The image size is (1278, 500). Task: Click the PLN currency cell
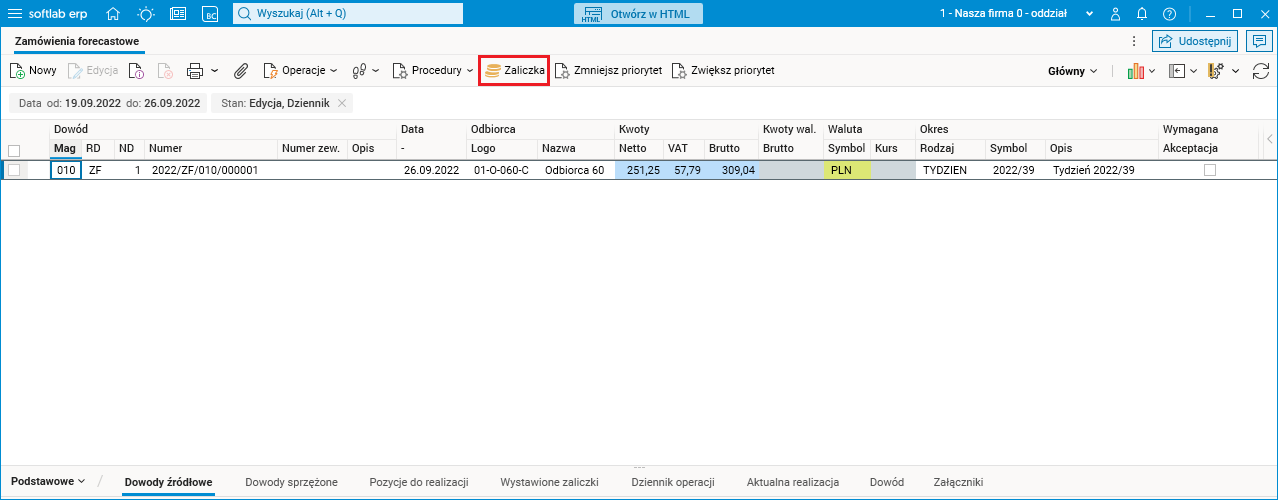847,170
